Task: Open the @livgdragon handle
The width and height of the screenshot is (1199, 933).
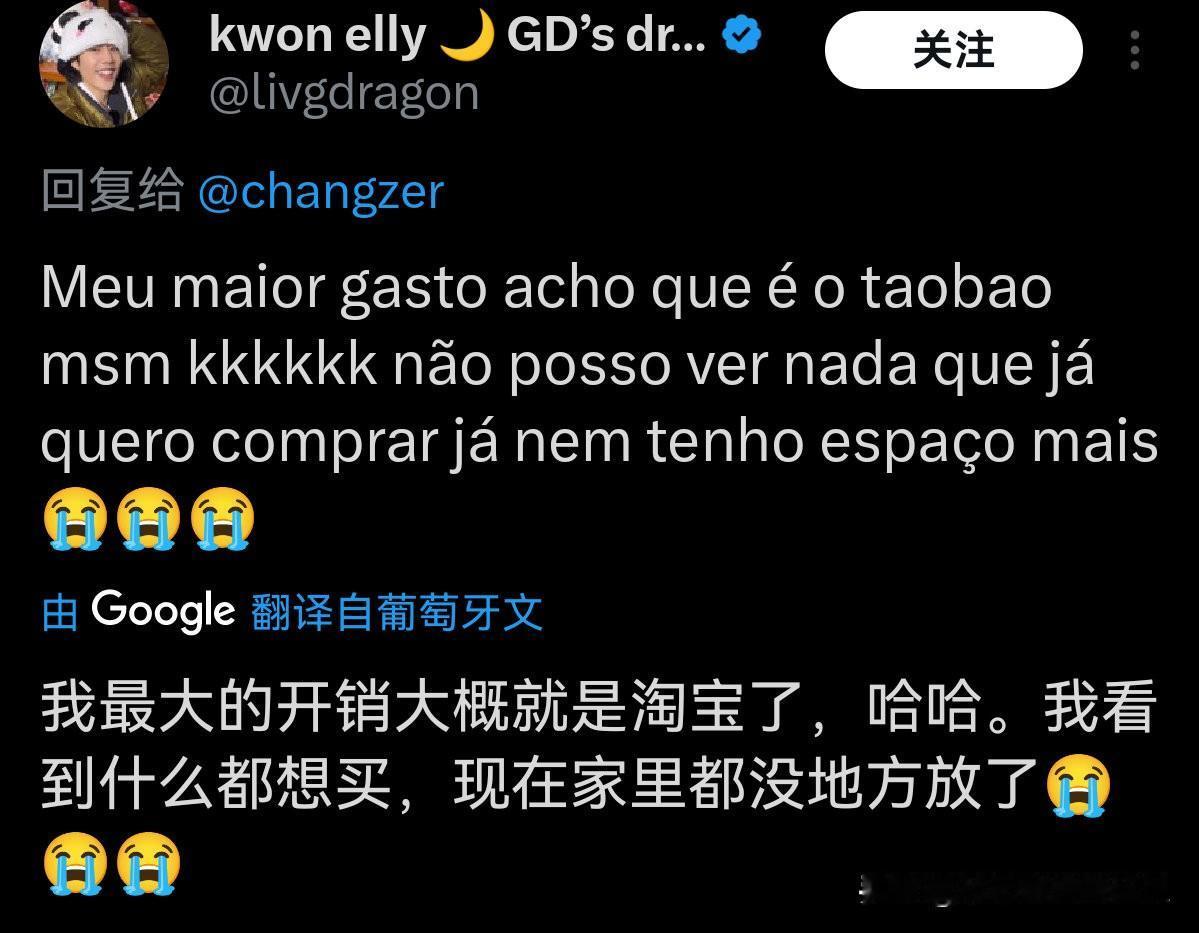Action: [344, 95]
